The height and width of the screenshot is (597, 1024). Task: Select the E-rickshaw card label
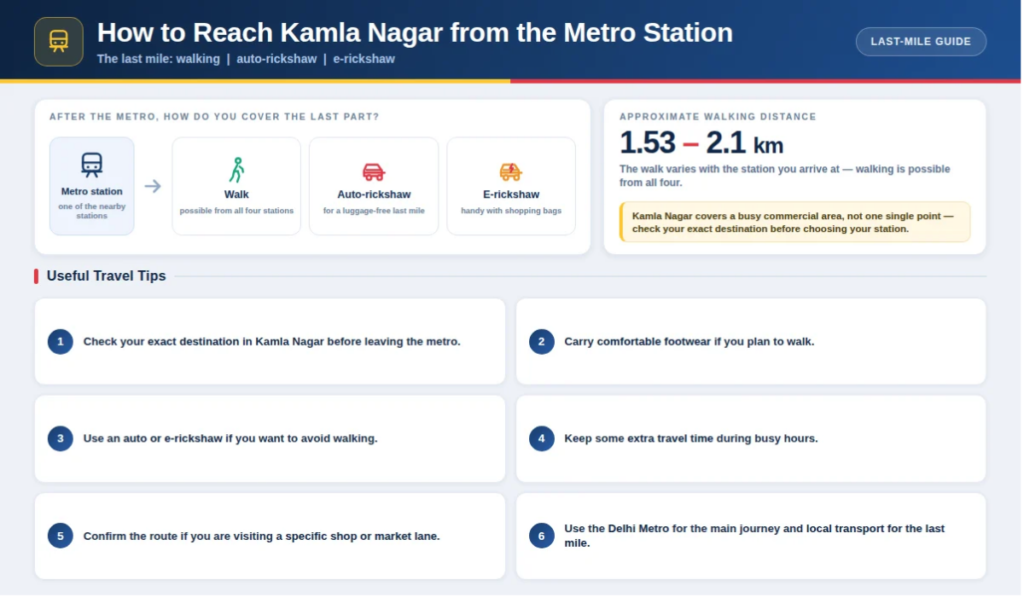point(511,195)
